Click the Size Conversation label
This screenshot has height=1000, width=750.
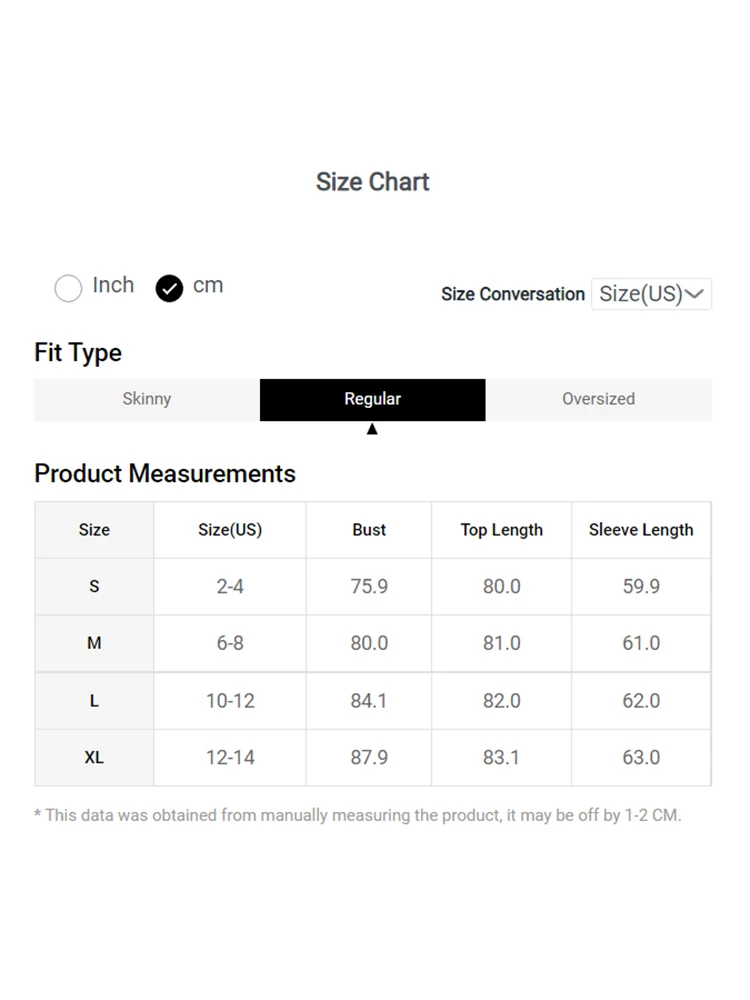click(513, 294)
